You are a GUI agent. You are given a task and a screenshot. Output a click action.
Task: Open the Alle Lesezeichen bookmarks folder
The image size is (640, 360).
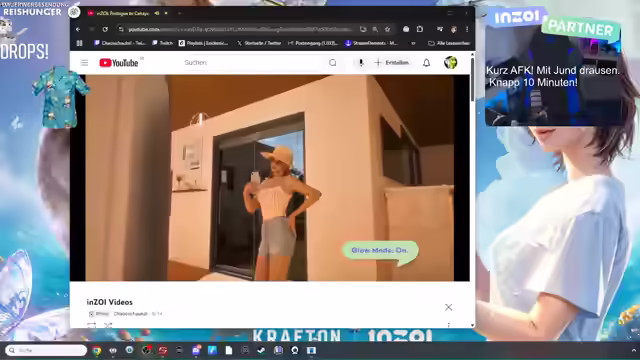coord(449,43)
